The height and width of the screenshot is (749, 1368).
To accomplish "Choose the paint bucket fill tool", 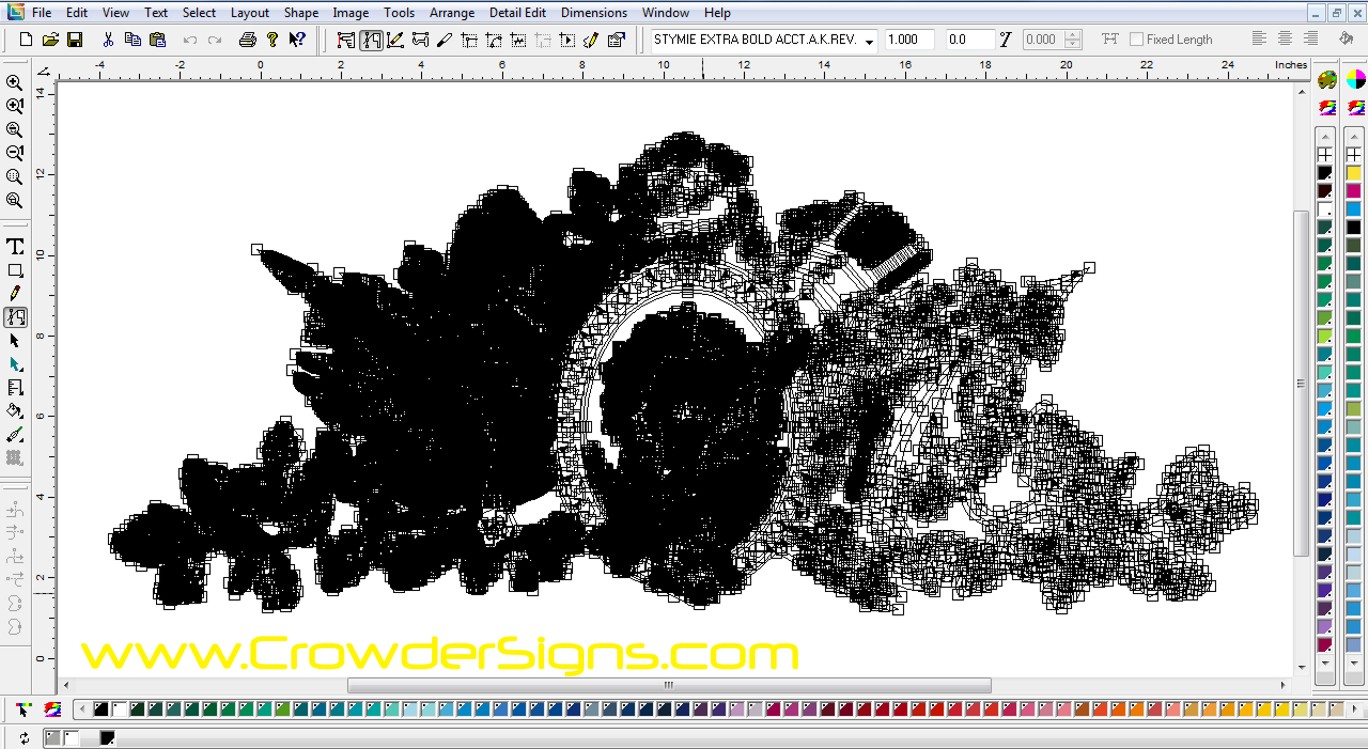I will [15, 411].
